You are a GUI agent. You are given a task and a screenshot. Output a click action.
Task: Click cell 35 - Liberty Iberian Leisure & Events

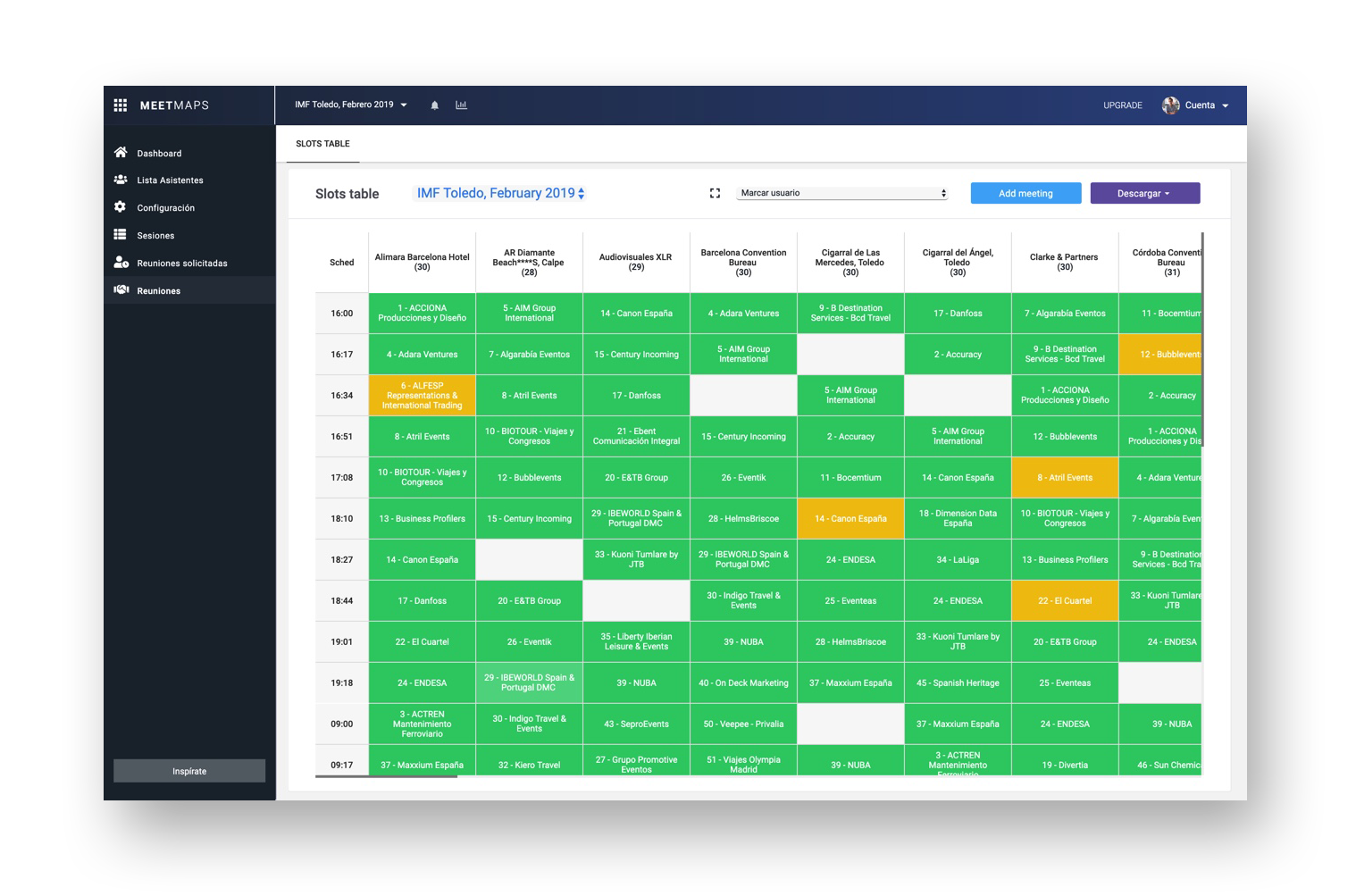point(636,642)
